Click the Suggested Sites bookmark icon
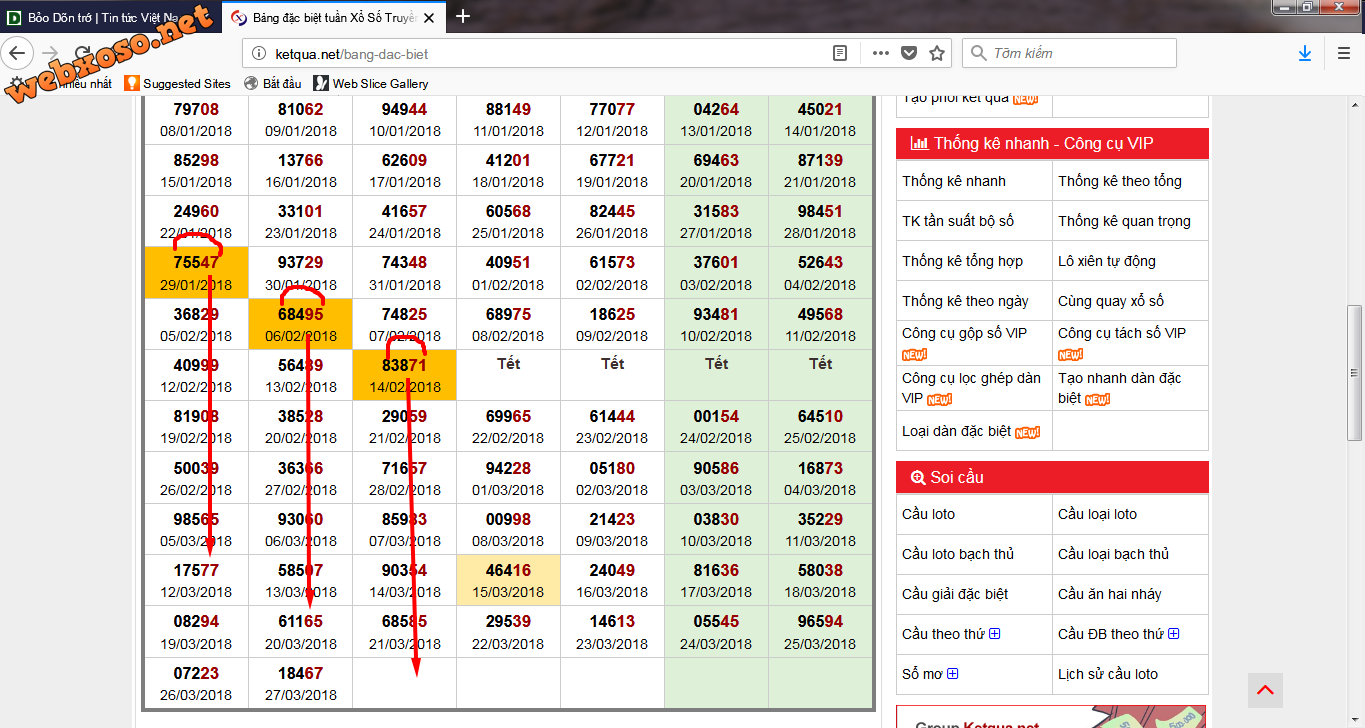This screenshot has height=728, width=1365. (x=131, y=84)
